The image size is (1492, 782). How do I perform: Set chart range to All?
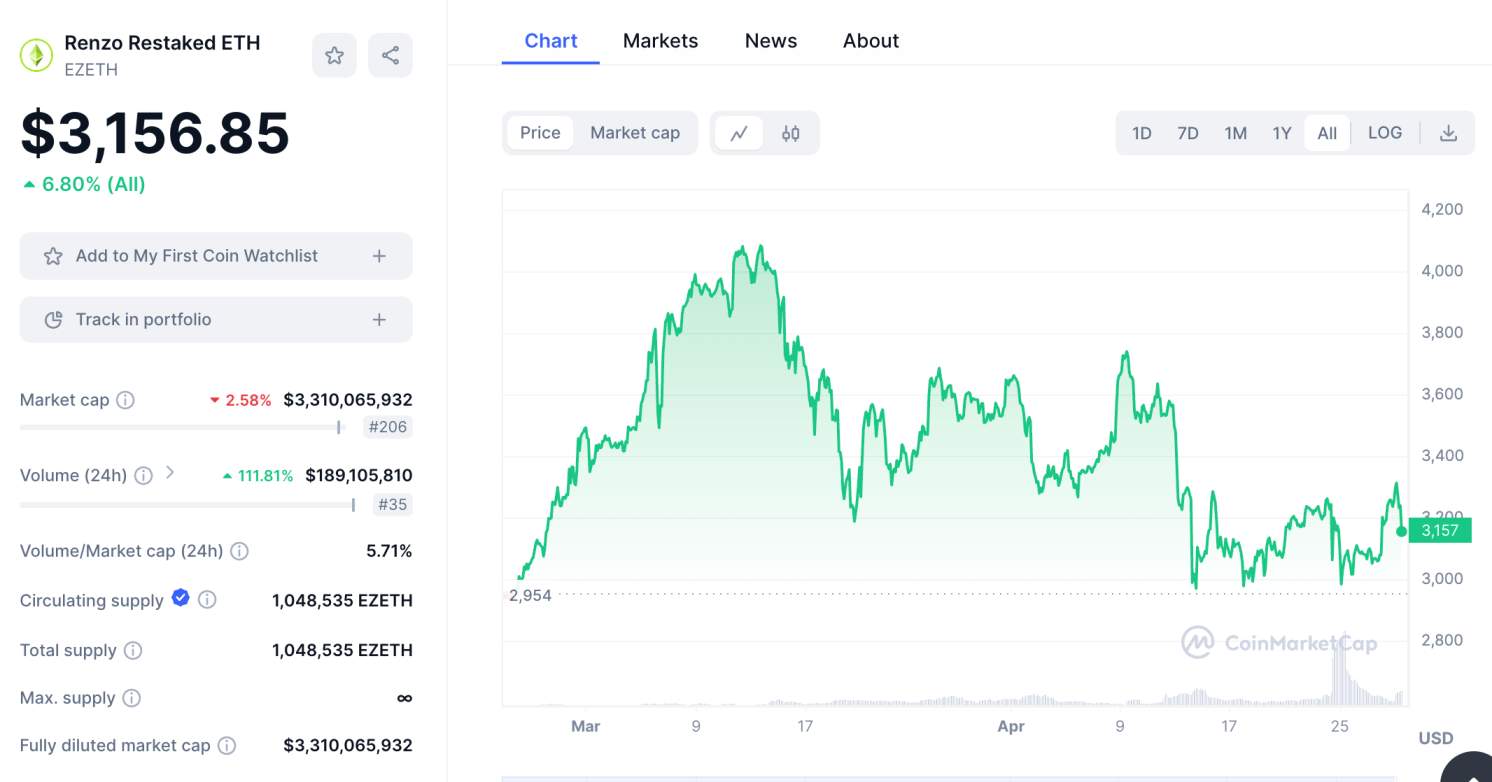1327,133
